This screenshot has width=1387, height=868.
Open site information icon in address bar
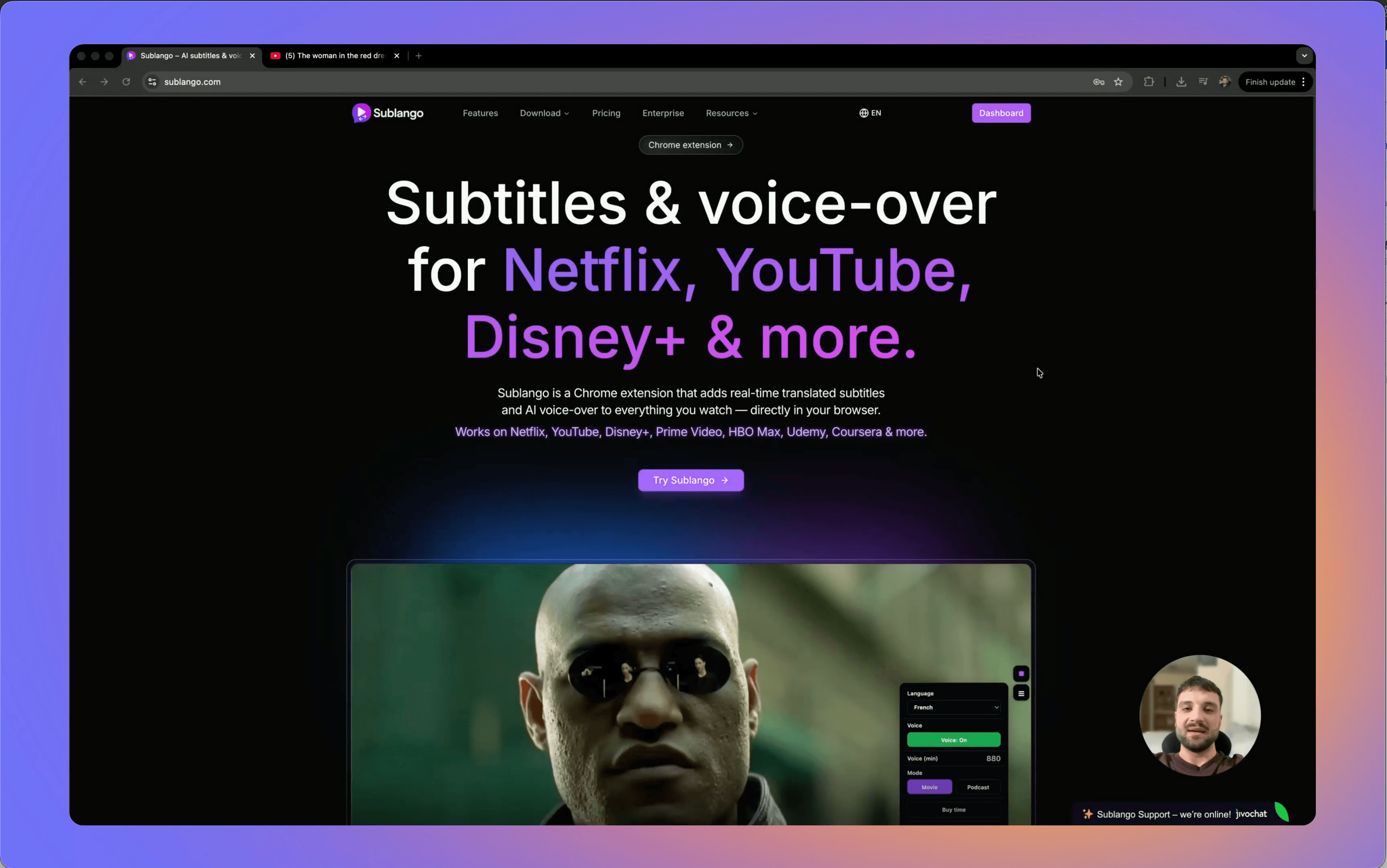point(152,82)
